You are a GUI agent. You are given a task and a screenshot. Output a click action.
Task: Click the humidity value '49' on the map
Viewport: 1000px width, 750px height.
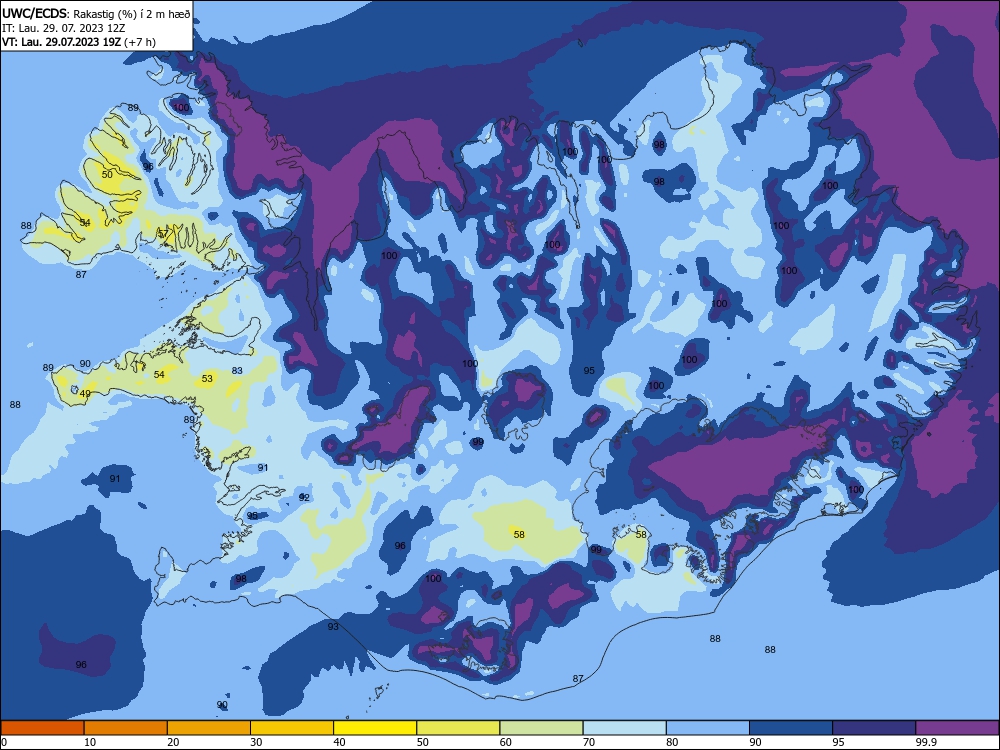(85, 393)
